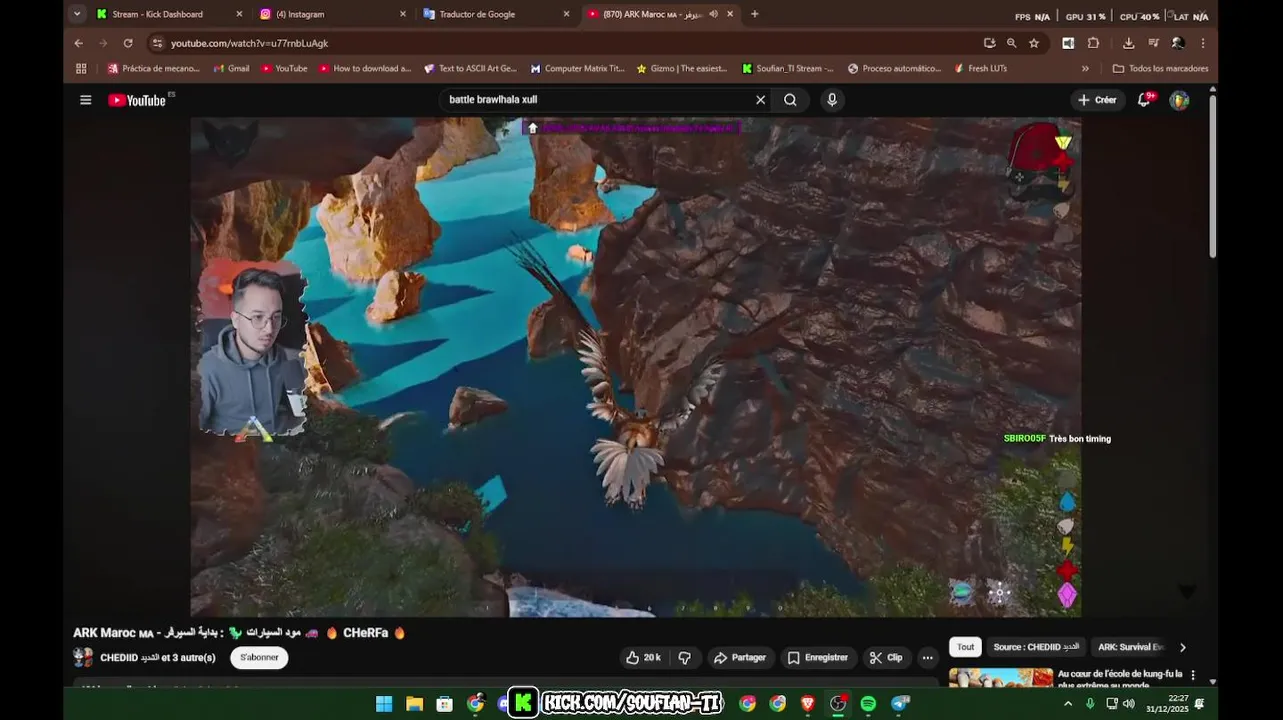Viewport: 1283px width, 720px height.
Task: Dislike the video with thumbs down
Action: pos(685,658)
